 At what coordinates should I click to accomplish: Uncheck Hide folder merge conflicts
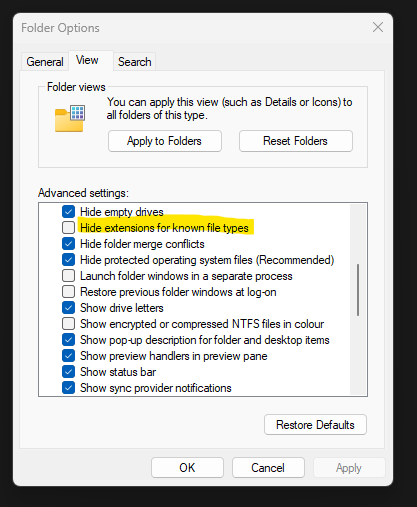[x=68, y=244]
